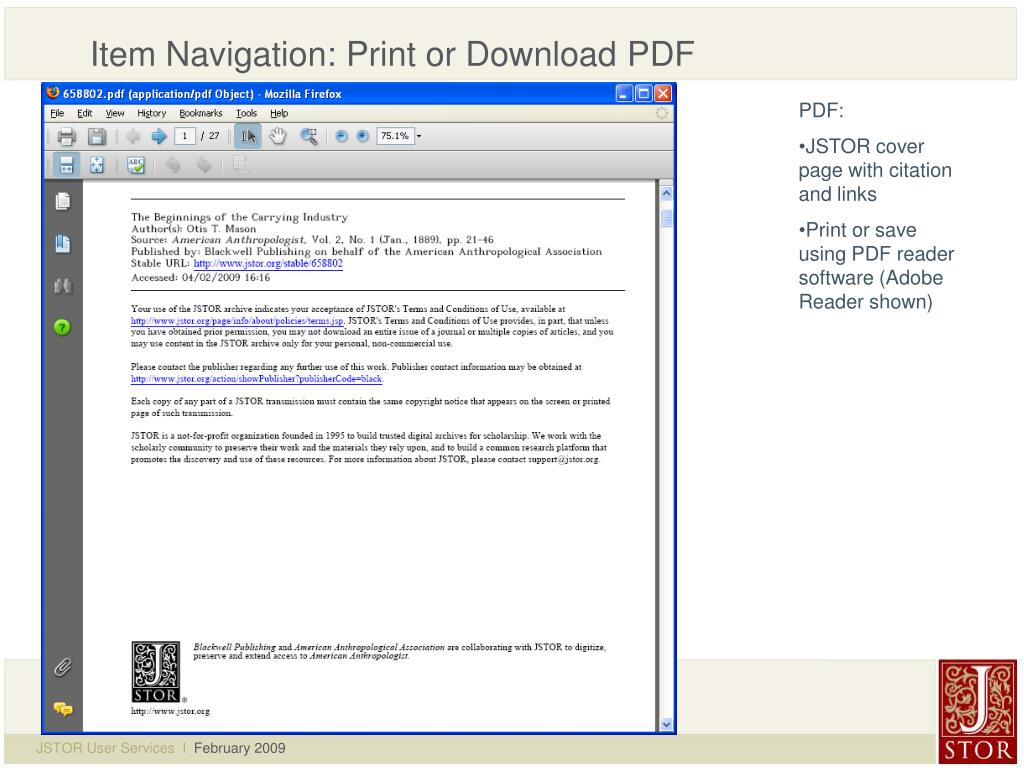Open the JSTOR terms.jsp policies link
This screenshot has height=768, width=1024.
pyautogui.click(x=237, y=321)
